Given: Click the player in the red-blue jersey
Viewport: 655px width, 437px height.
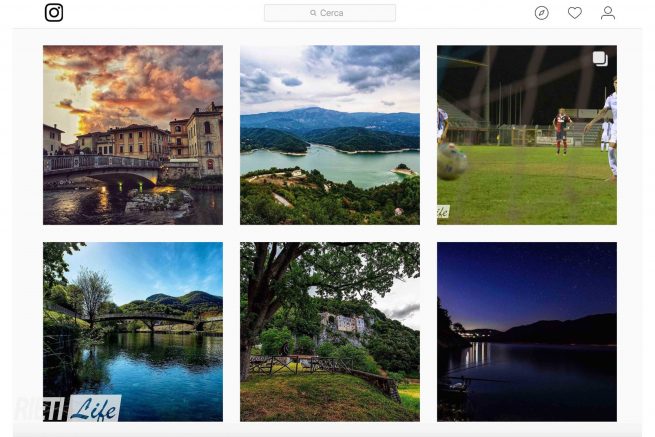Looking at the screenshot, I should [x=562, y=131].
